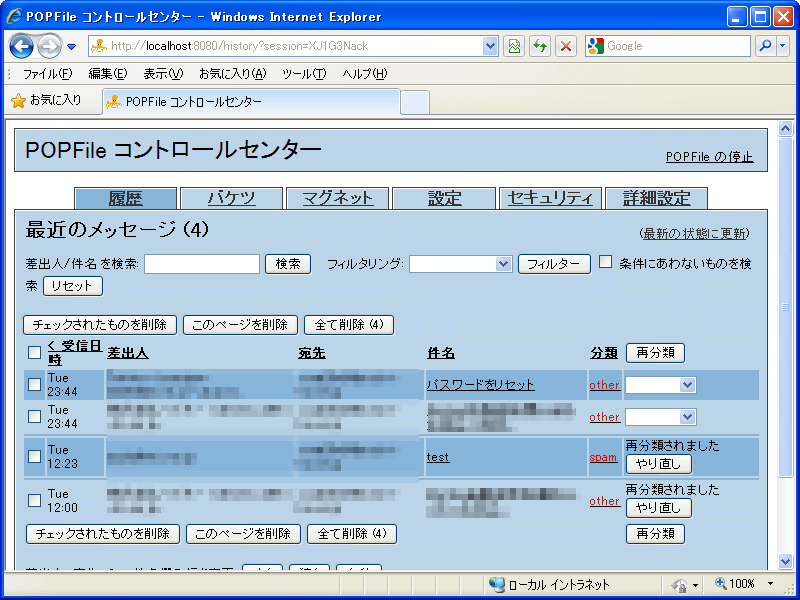800x600 pixels.
Task: Refresh the page with the green arrows icon
Action: tap(540, 46)
